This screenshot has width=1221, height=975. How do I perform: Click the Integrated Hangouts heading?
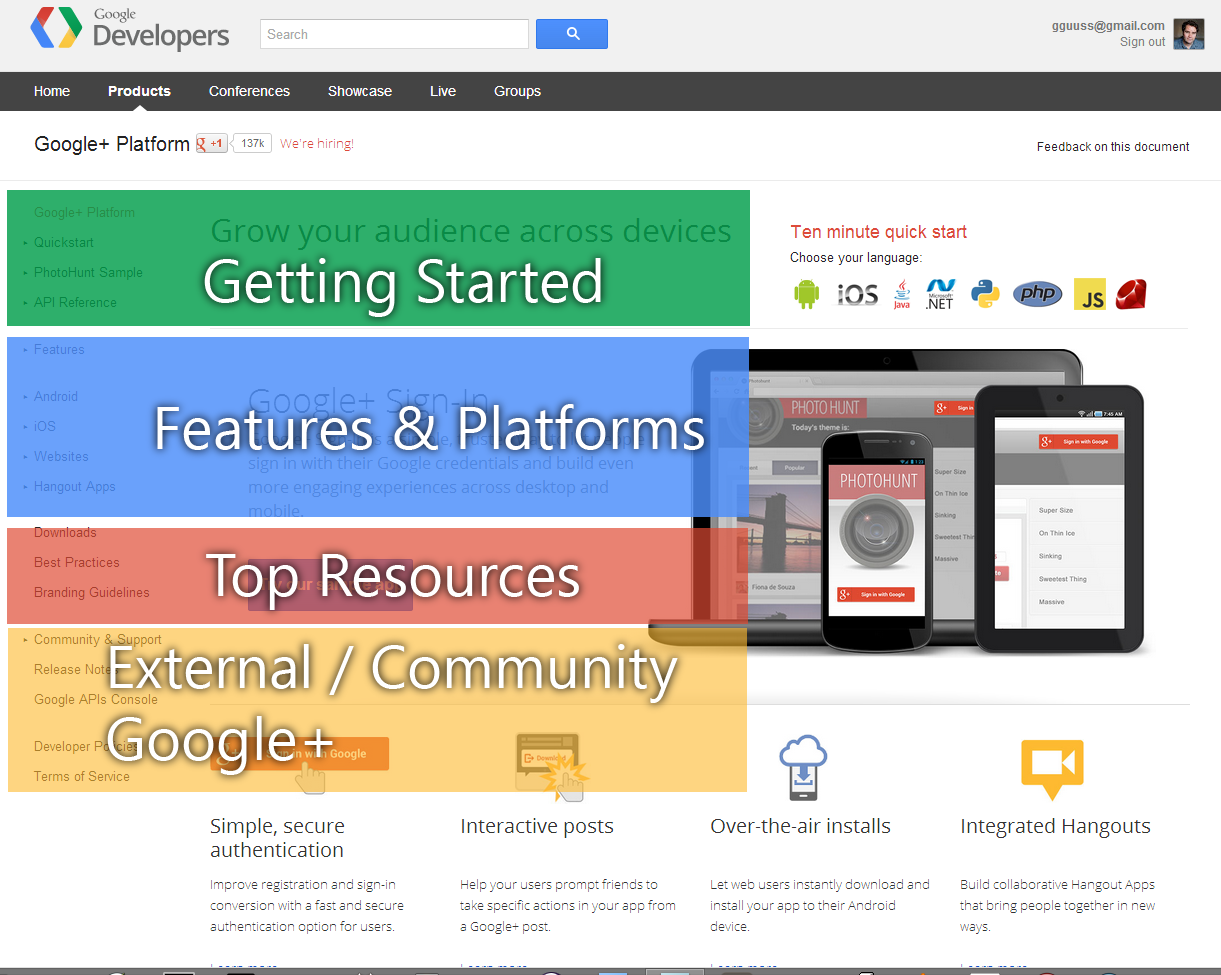coord(1055,827)
